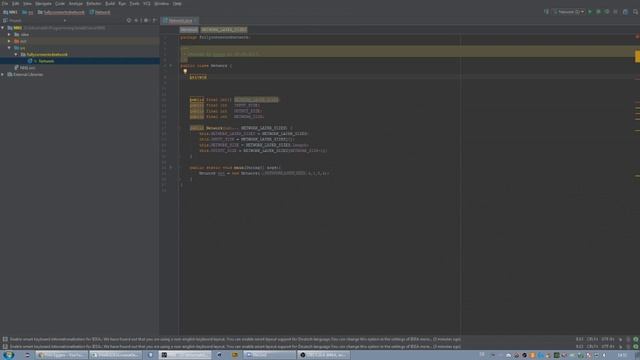
Task: Expand the out folder
Action: (x=9, y=41)
